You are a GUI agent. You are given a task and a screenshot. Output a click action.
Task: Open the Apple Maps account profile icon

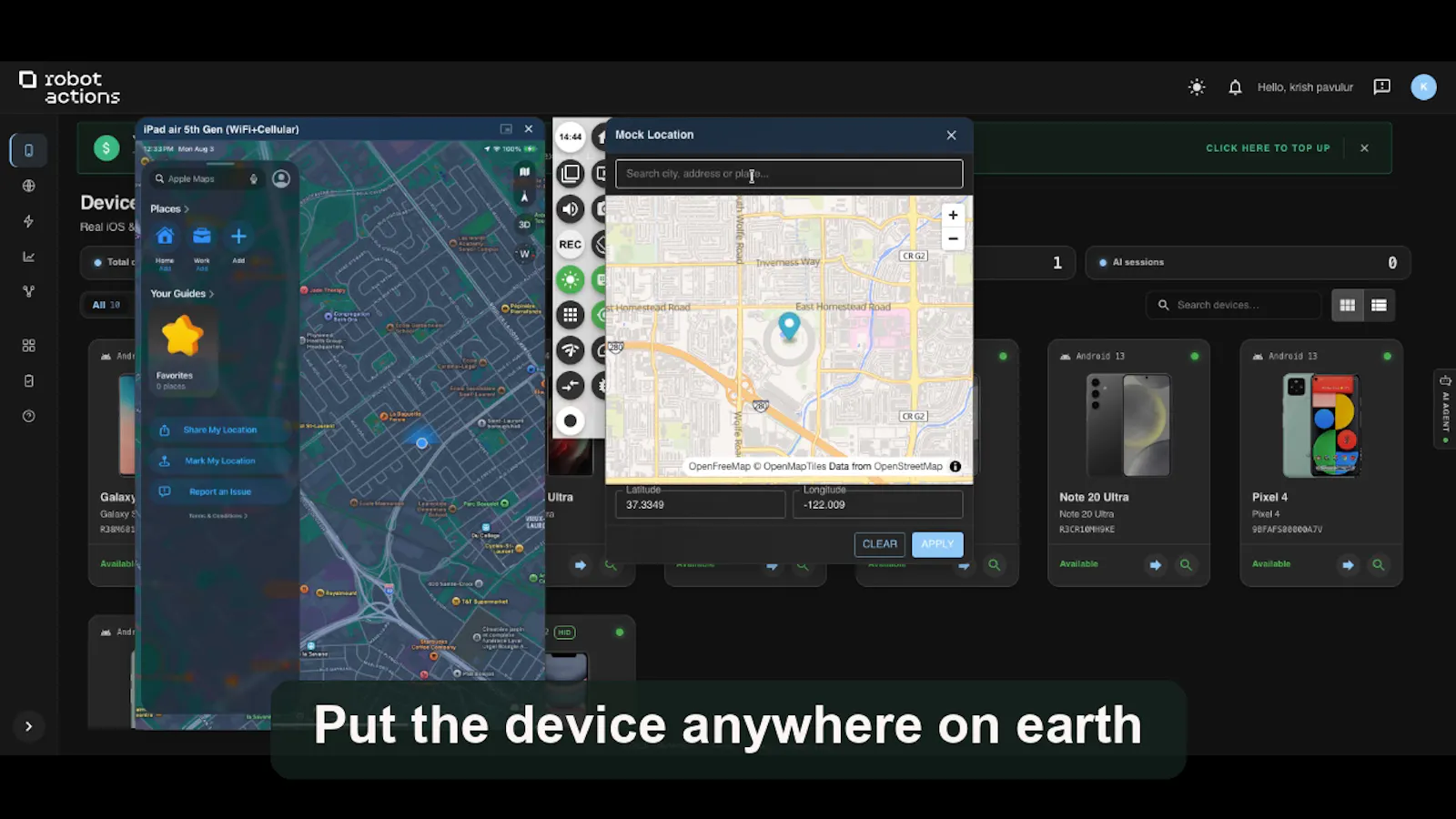(281, 178)
